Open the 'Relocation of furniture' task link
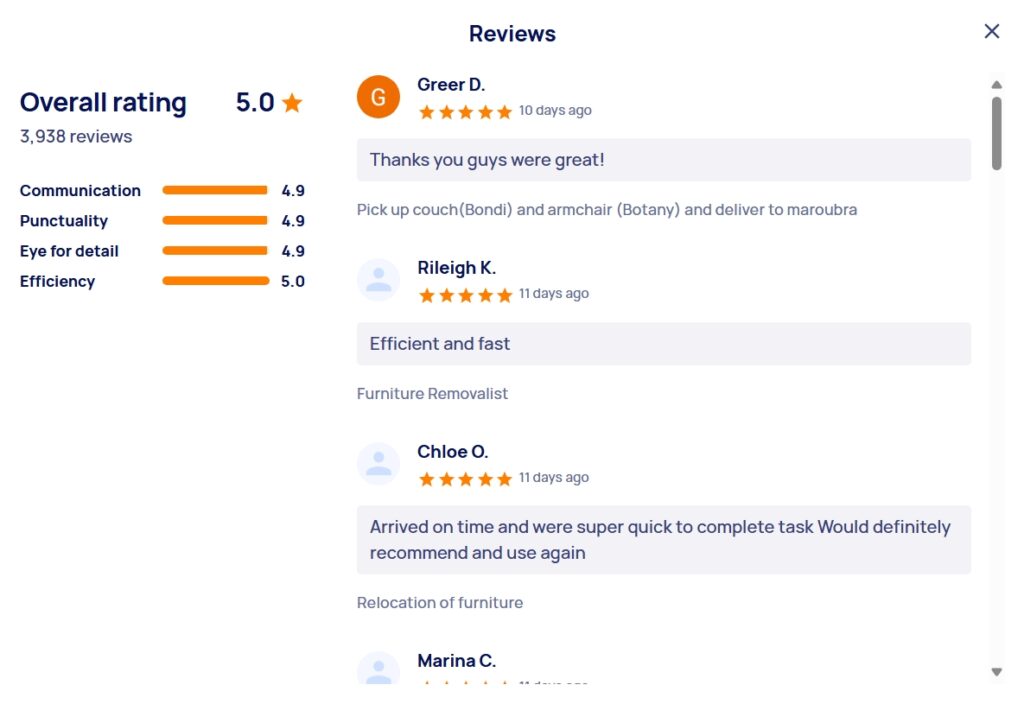The image size is (1024, 704). click(440, 603)
